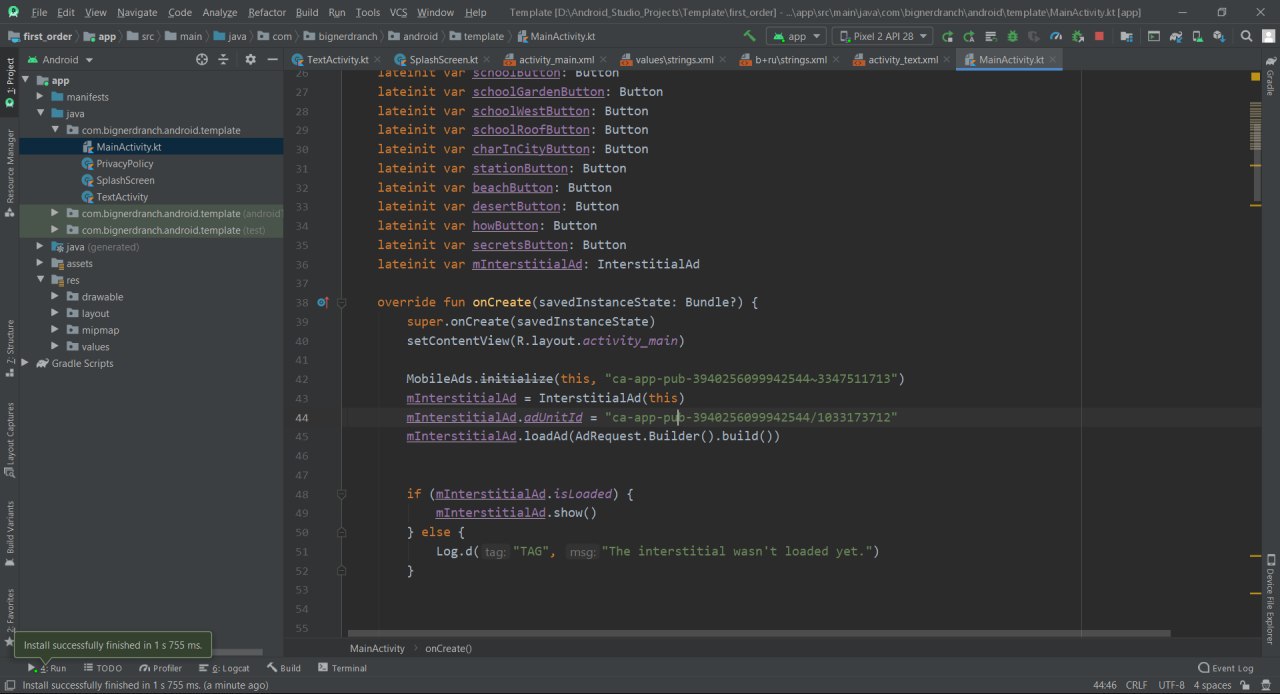The image size is (1280, 694).
Task: Expand the manifests folder
Action: [x=41, y=97]
